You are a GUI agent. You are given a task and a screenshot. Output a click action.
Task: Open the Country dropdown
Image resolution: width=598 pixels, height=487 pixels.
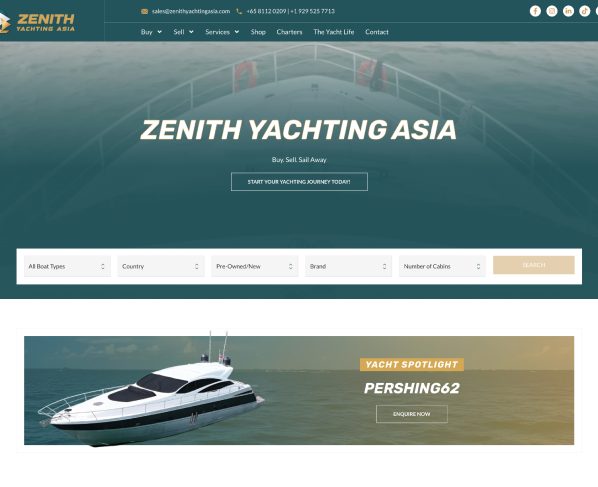[x=161, y=266]
